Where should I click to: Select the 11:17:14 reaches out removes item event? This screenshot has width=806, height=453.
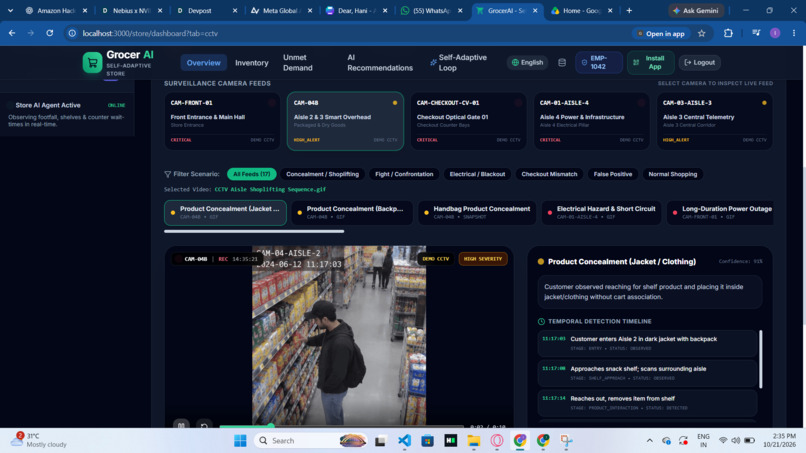pyautogui.click(x=647, y=403)
